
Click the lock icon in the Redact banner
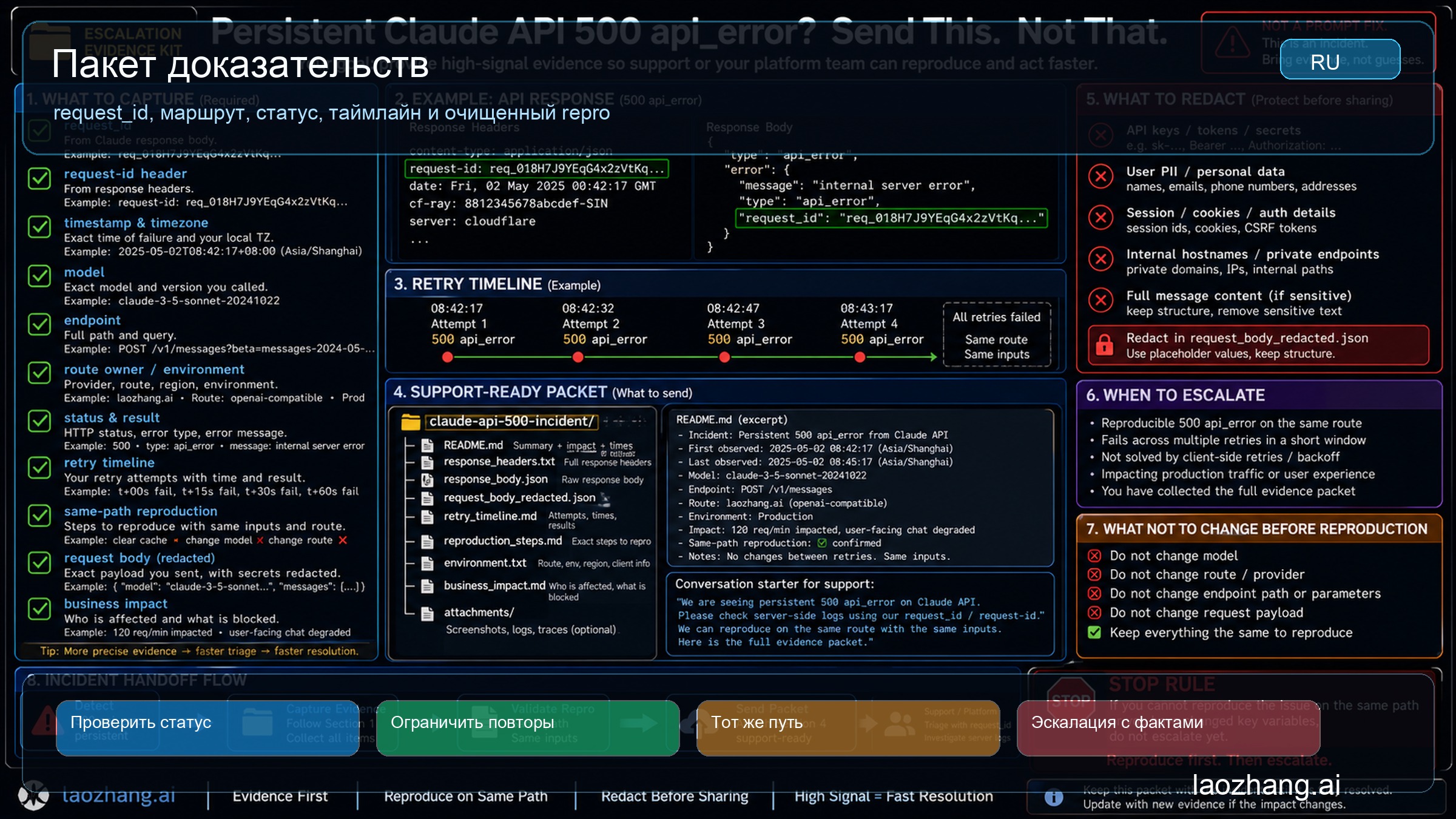click(1105, 345)
